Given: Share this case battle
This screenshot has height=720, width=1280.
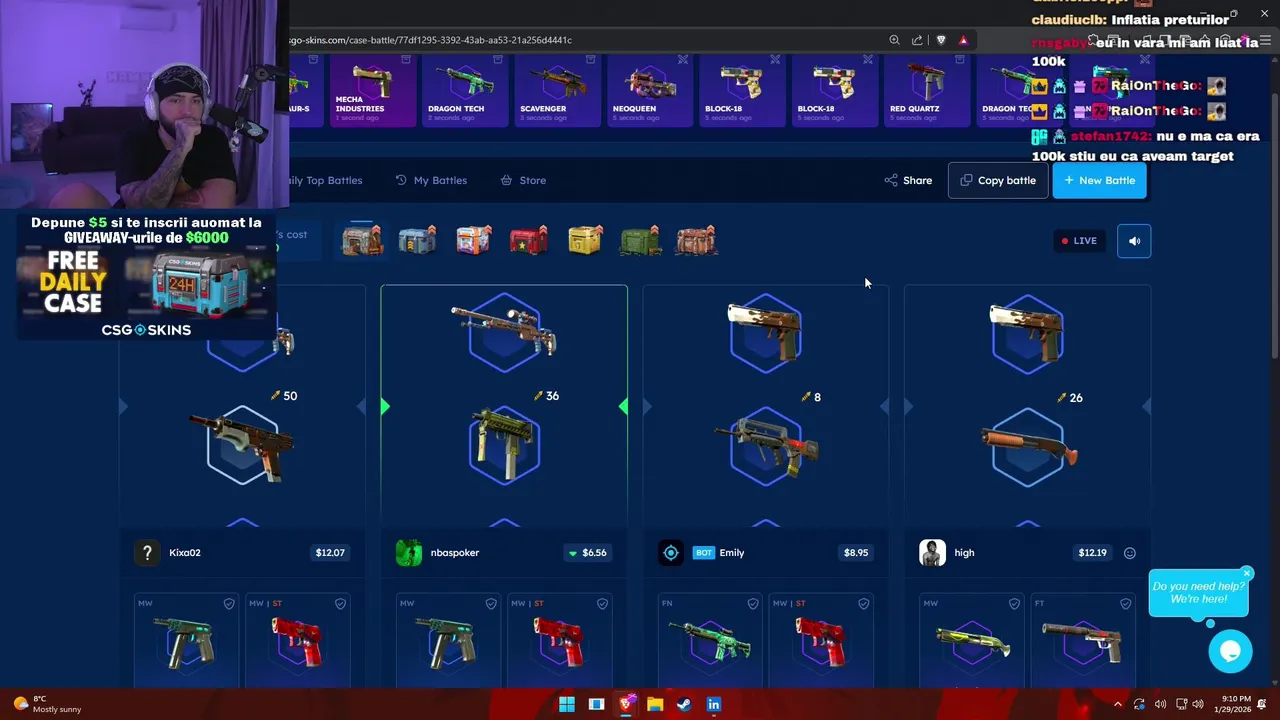Looking at the screenshot, I should pos(908,180).
